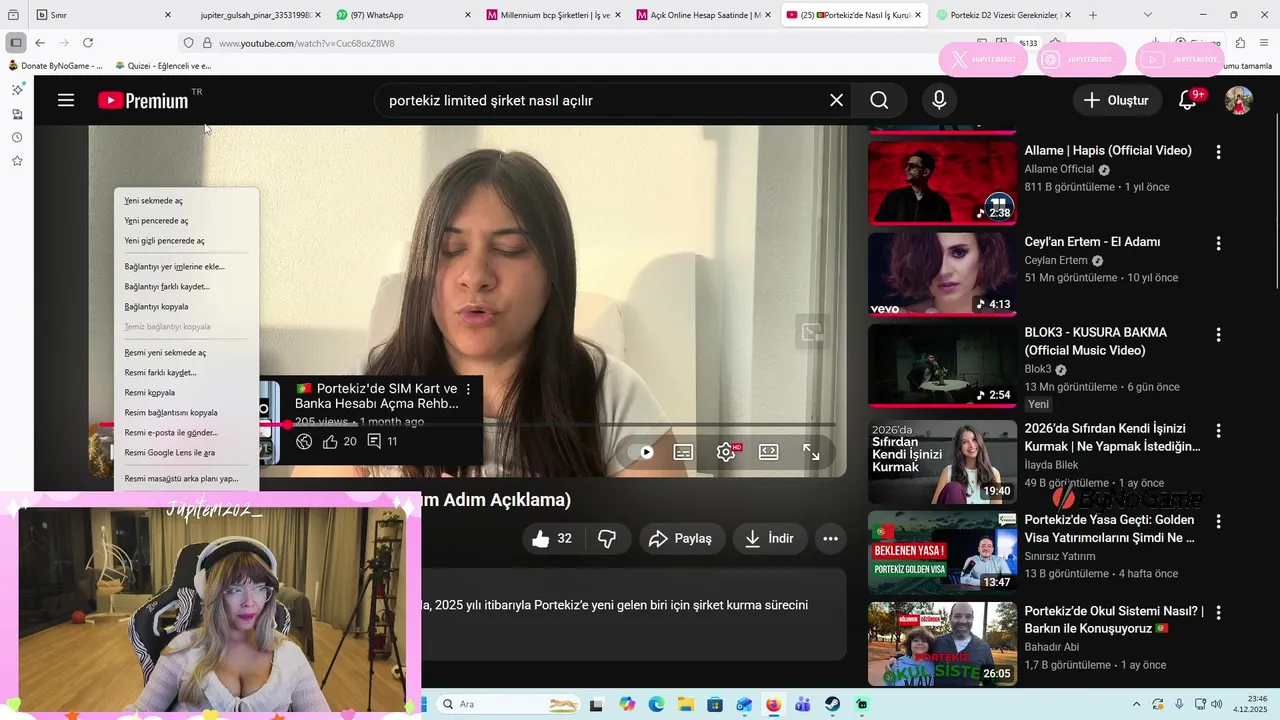Open the account avatar menu
The image size is (1280, 720).
pyautogui.click(x=1239, y=100)
